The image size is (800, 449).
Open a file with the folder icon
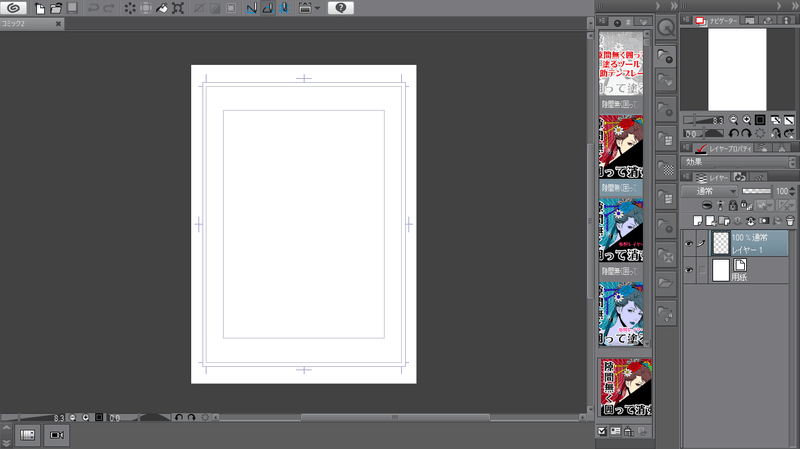pos(56,8)
